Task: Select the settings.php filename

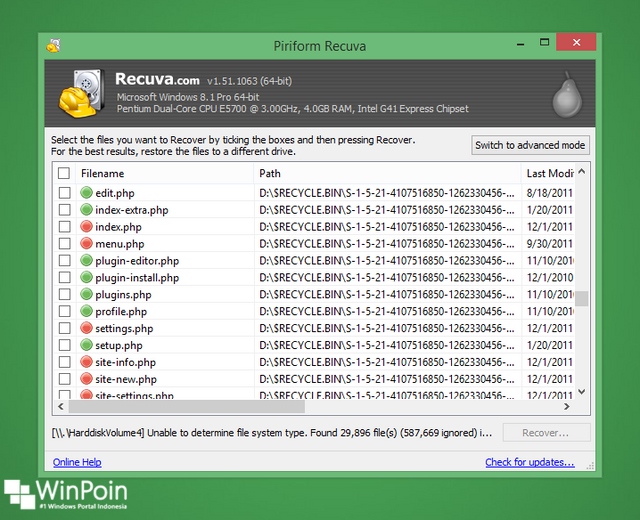Action: 124,329
